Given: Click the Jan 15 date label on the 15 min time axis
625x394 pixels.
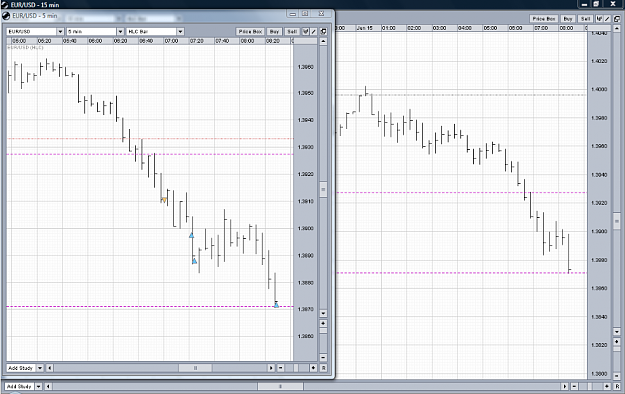Looking at the screenshot, I should [x=364, y=28].
